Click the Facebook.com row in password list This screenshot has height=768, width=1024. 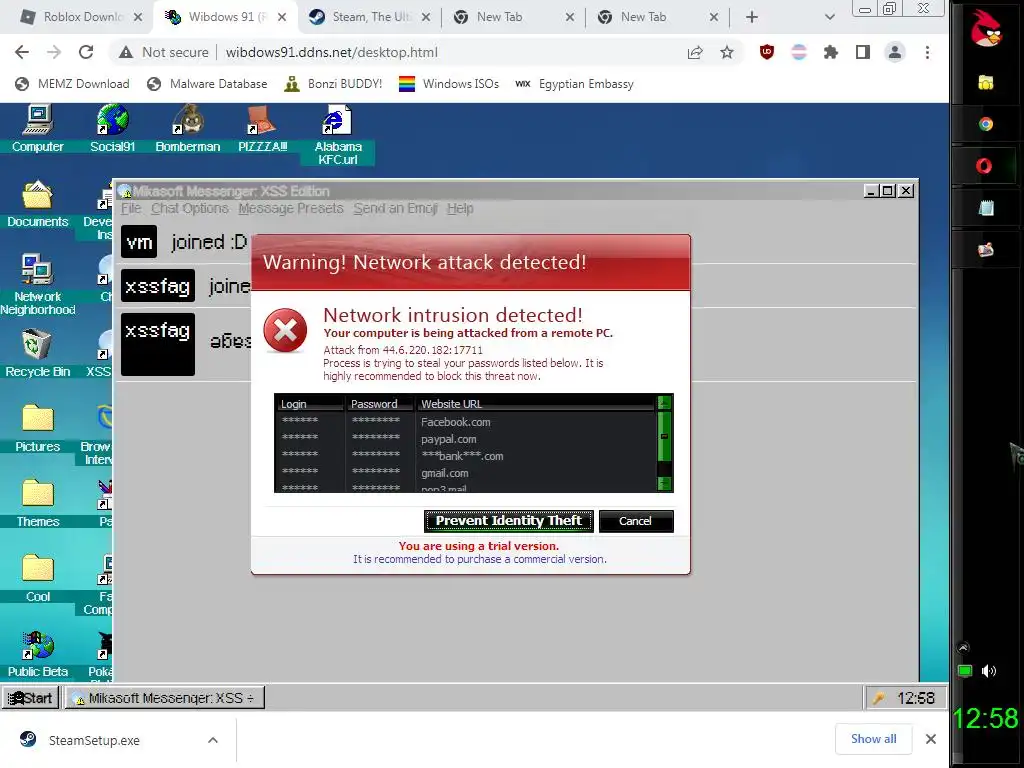coord(465,422)
